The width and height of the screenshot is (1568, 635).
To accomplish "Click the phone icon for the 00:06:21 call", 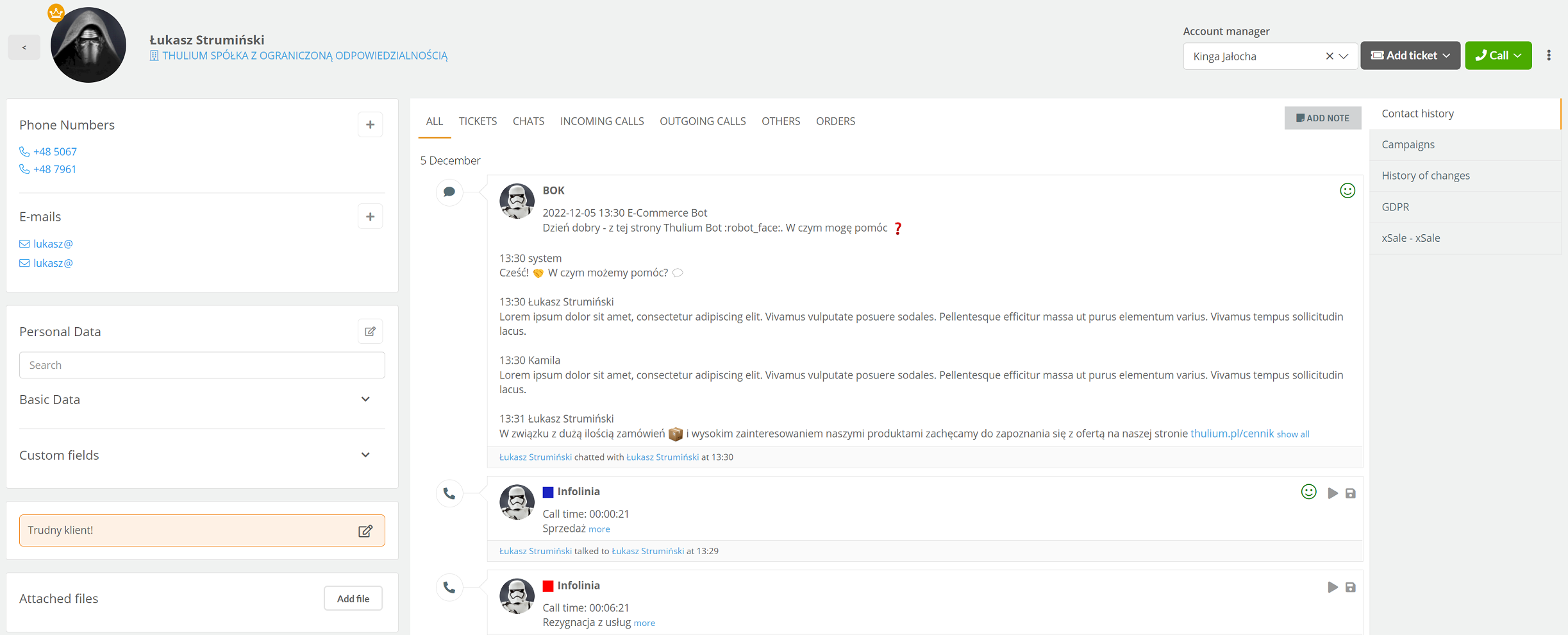I will (x=449, y=588).
